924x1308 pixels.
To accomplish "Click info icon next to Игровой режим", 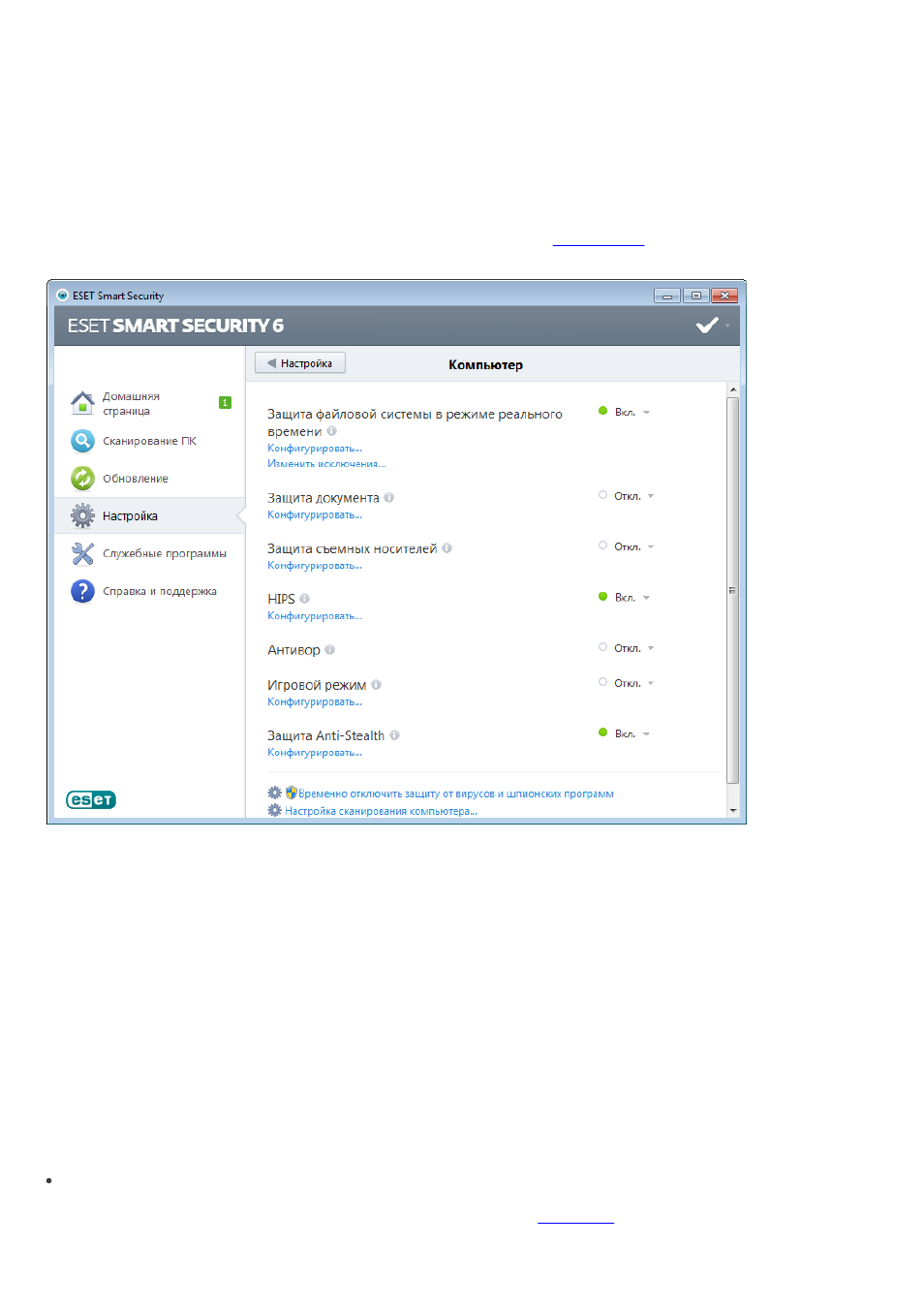I will (x=377, y=685).
